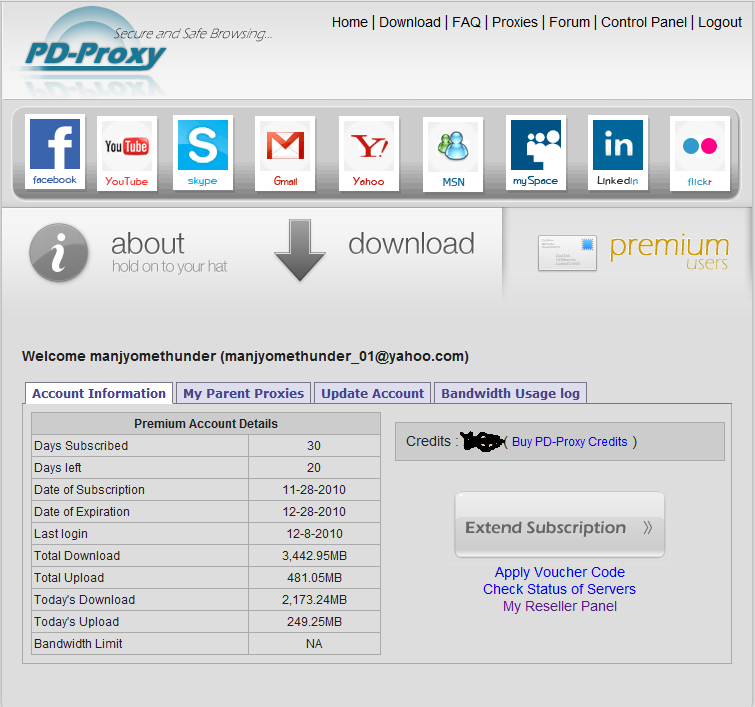The width and height of the screenshot is (755, 707).
Task: Click the Yahoo icon tile
Action: [369, 153]
